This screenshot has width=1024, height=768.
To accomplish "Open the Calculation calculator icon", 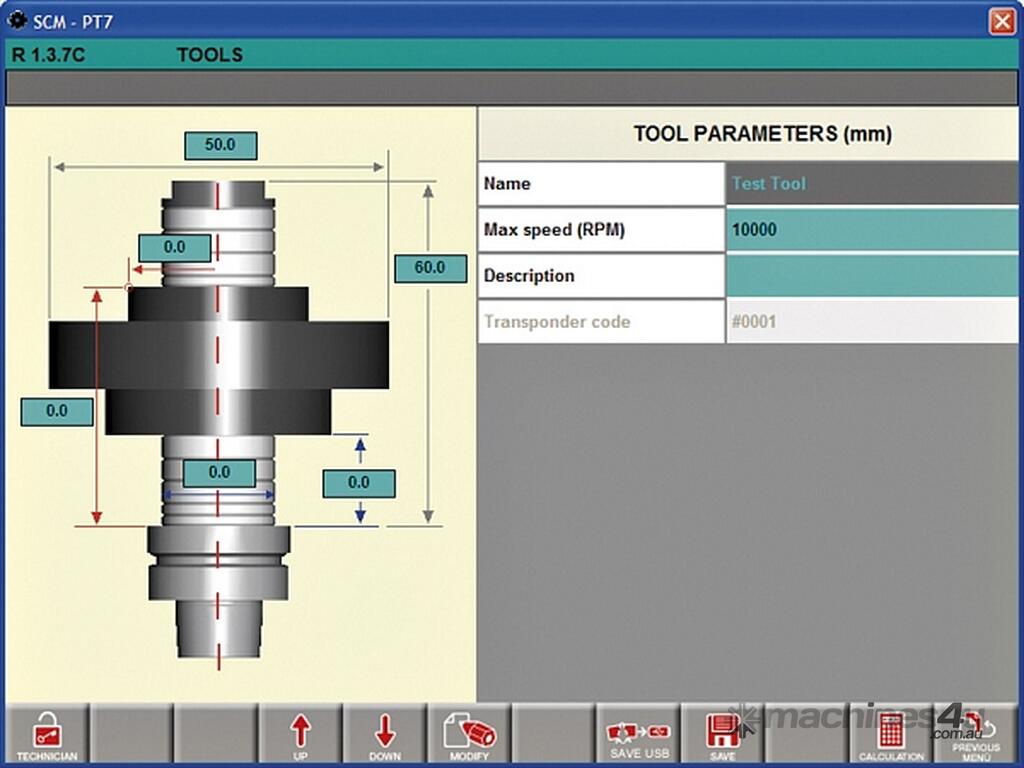I will click(x=891, y=735).
